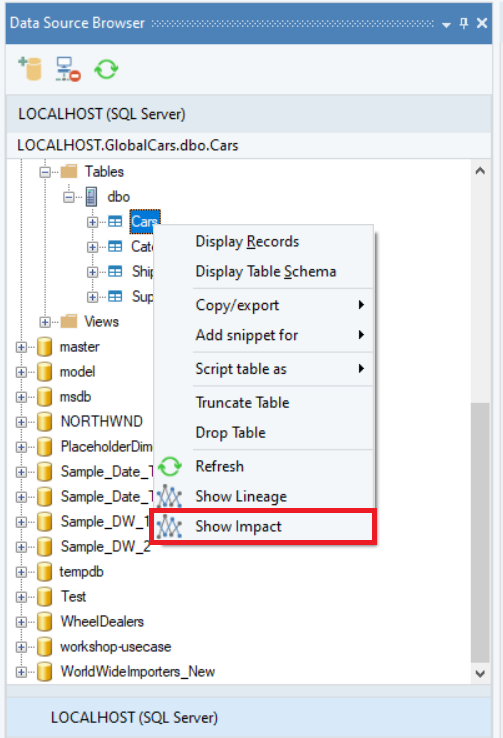Expand the master database node
The image size is (503, 738).
[21, 347]
